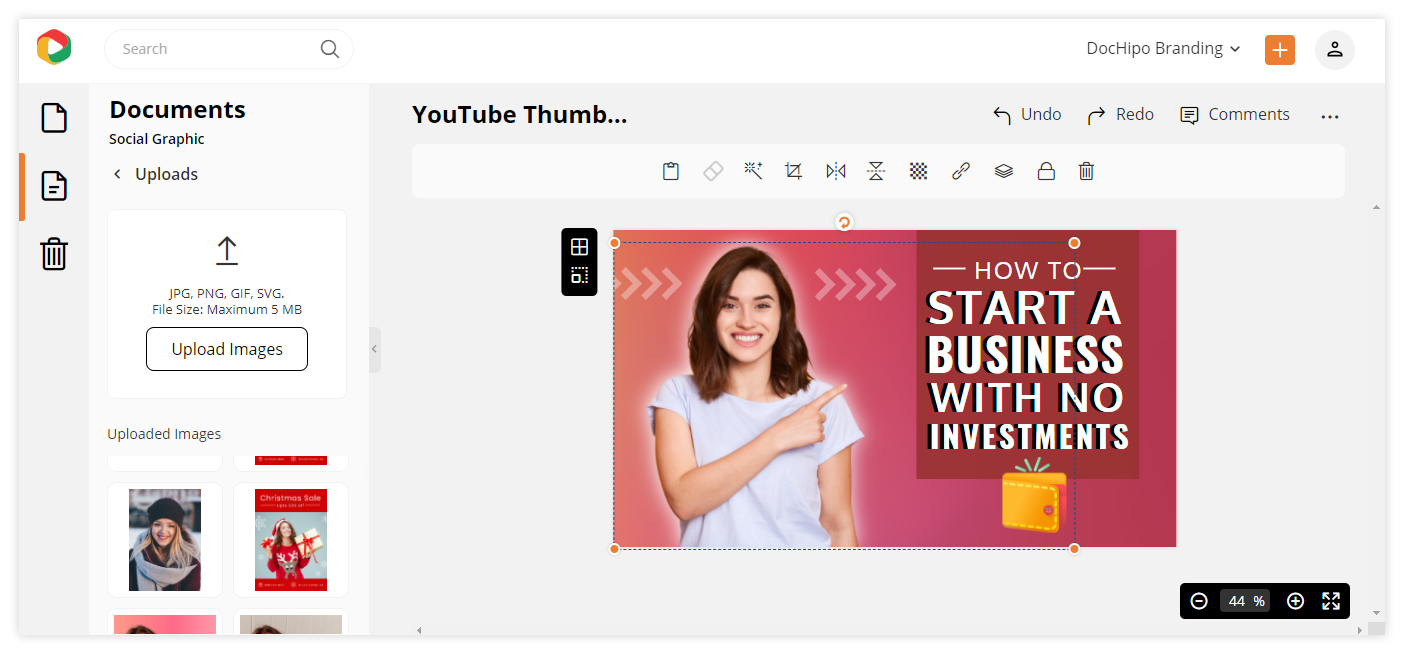Click the Undo button

click(x=1027, y=115)
